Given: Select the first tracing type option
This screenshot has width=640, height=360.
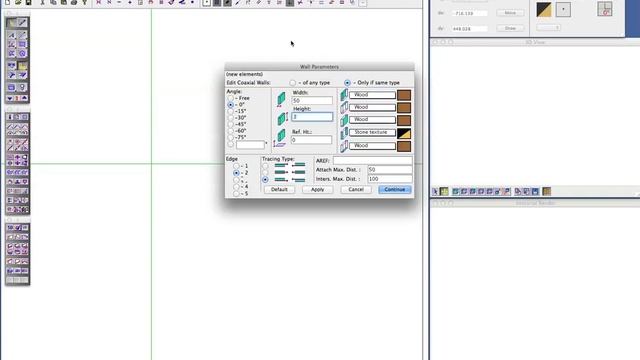Looking at the screenshot, I should 265,166.
